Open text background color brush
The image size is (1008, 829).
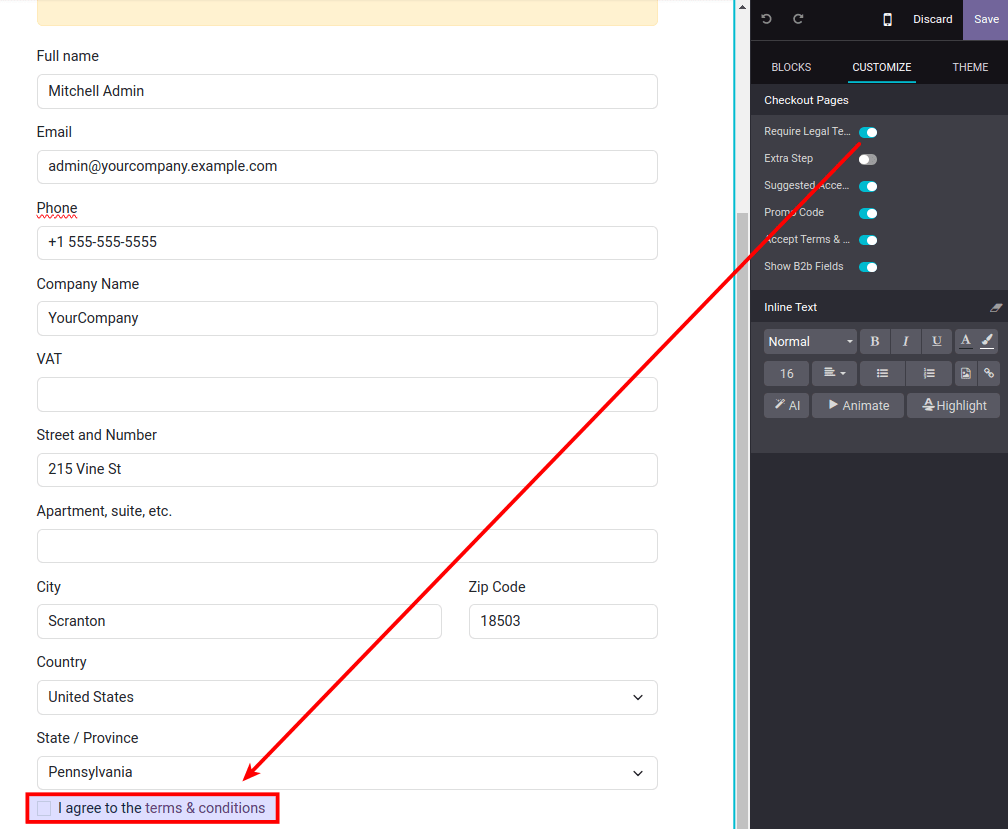click(987, 341)
